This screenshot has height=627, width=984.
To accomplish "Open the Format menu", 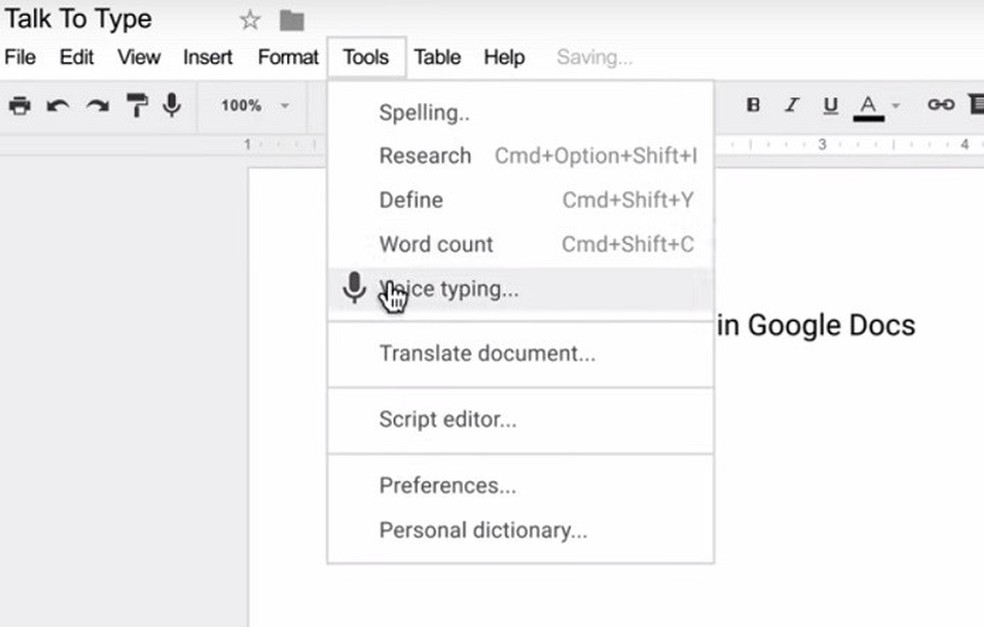I will pos(288,57).
